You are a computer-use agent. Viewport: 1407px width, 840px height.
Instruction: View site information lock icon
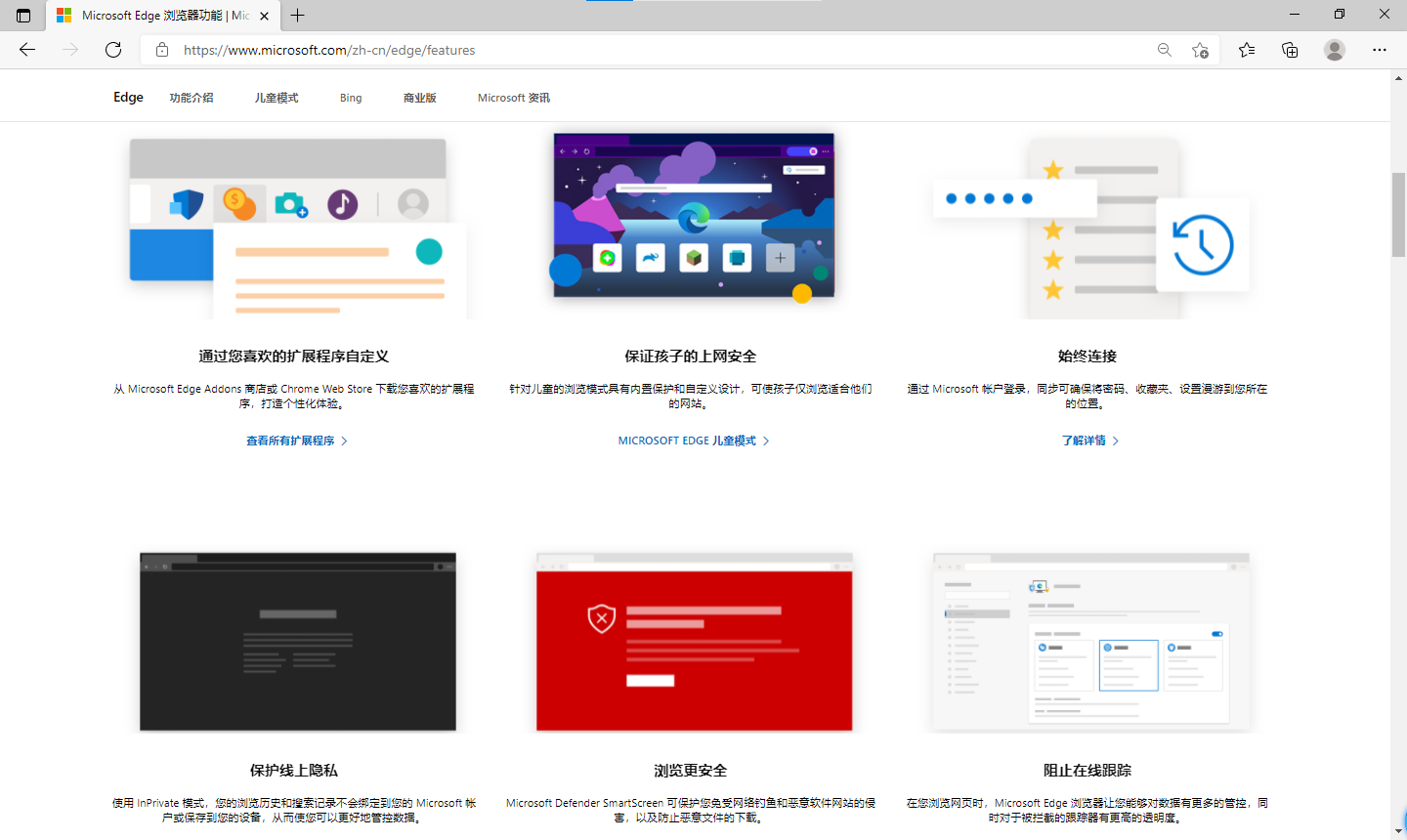tap(162, 50)
